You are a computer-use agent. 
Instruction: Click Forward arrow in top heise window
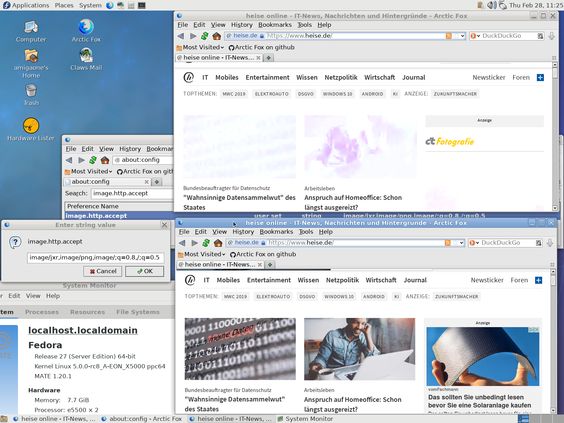[193, 36]
